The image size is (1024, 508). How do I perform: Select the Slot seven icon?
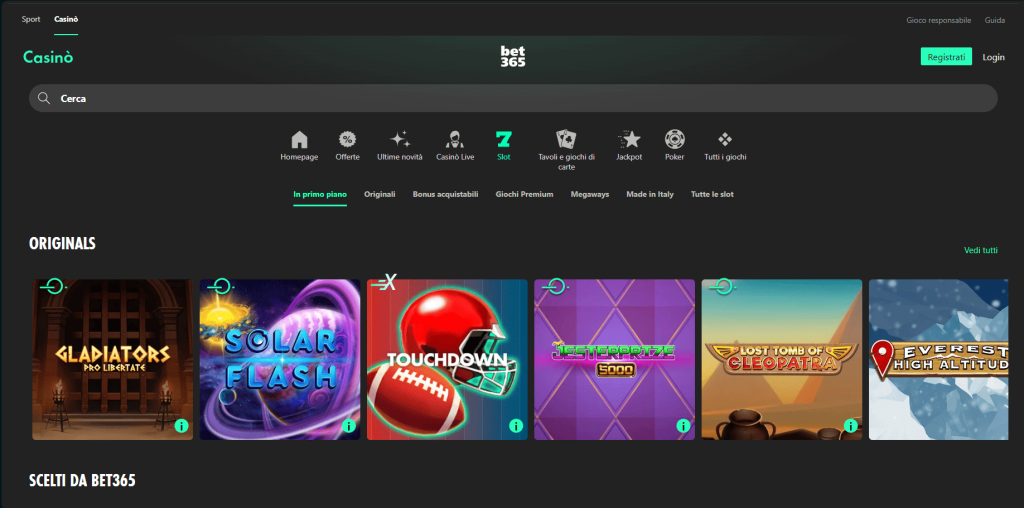click(504, 139)
